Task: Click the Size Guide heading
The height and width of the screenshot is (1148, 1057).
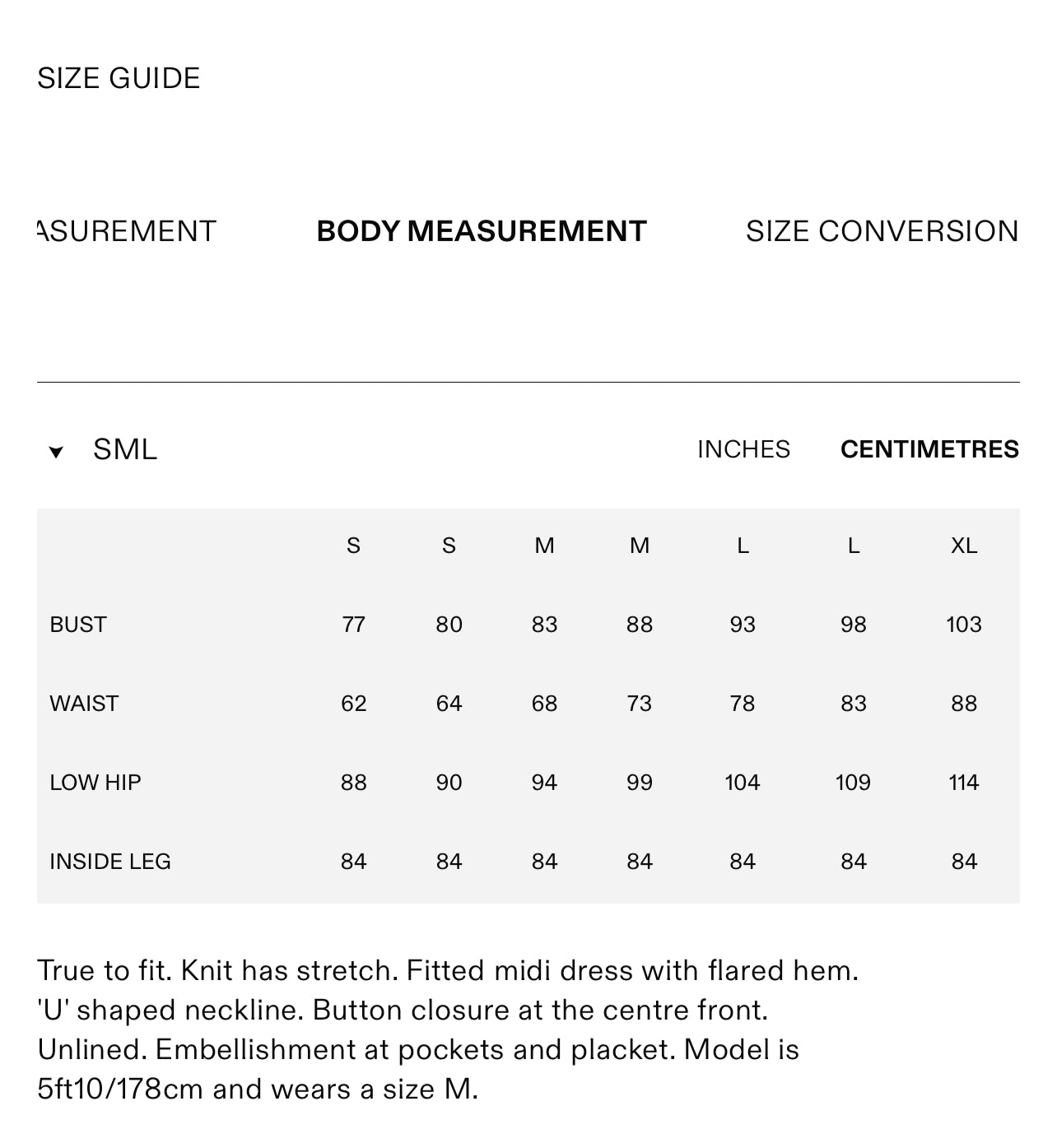Action: tap(119, 78)
